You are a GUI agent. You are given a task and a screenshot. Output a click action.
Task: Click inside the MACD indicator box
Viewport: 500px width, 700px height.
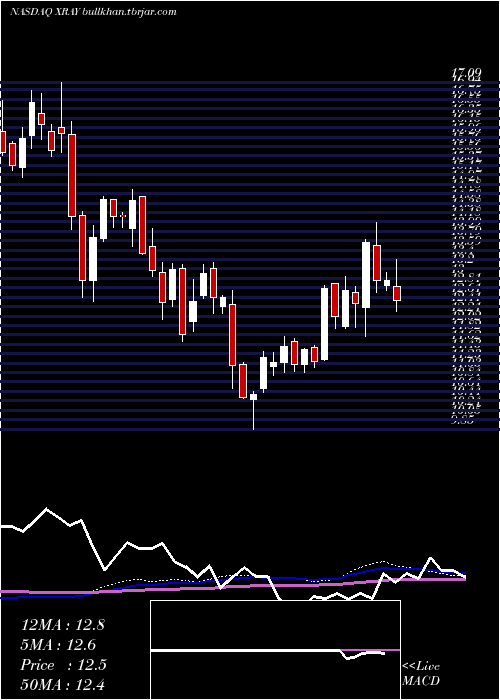(x=275, y=650)
